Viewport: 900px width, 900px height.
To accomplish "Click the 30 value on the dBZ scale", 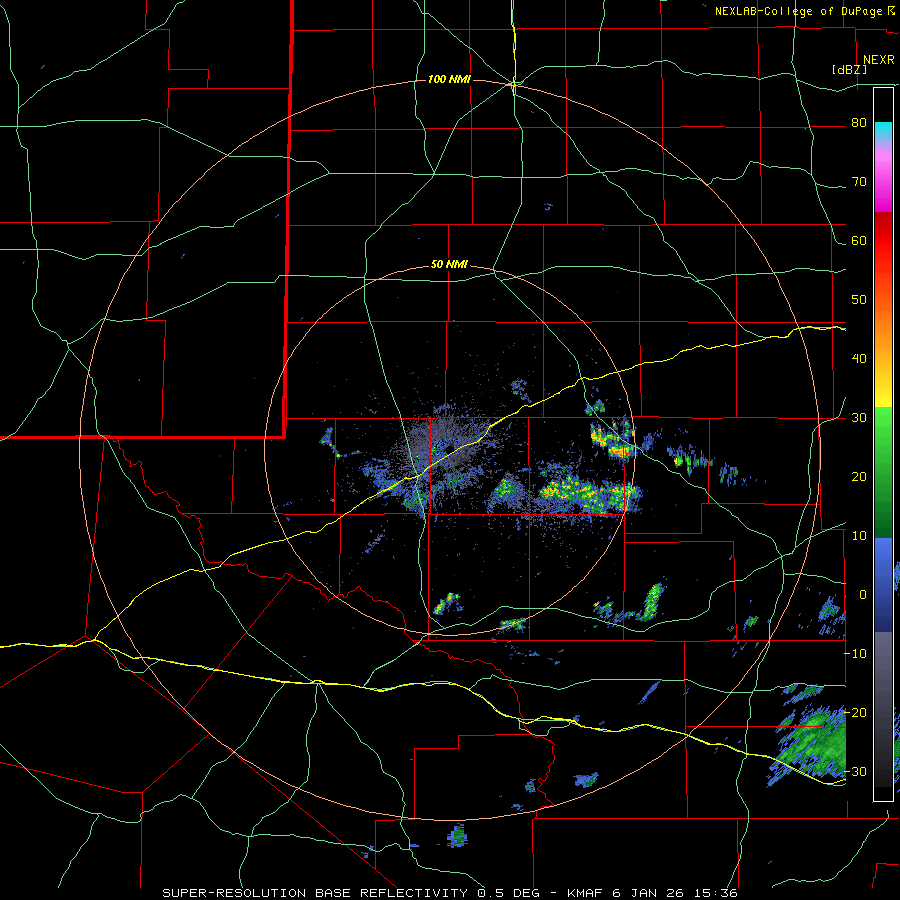I will (859, 418).
